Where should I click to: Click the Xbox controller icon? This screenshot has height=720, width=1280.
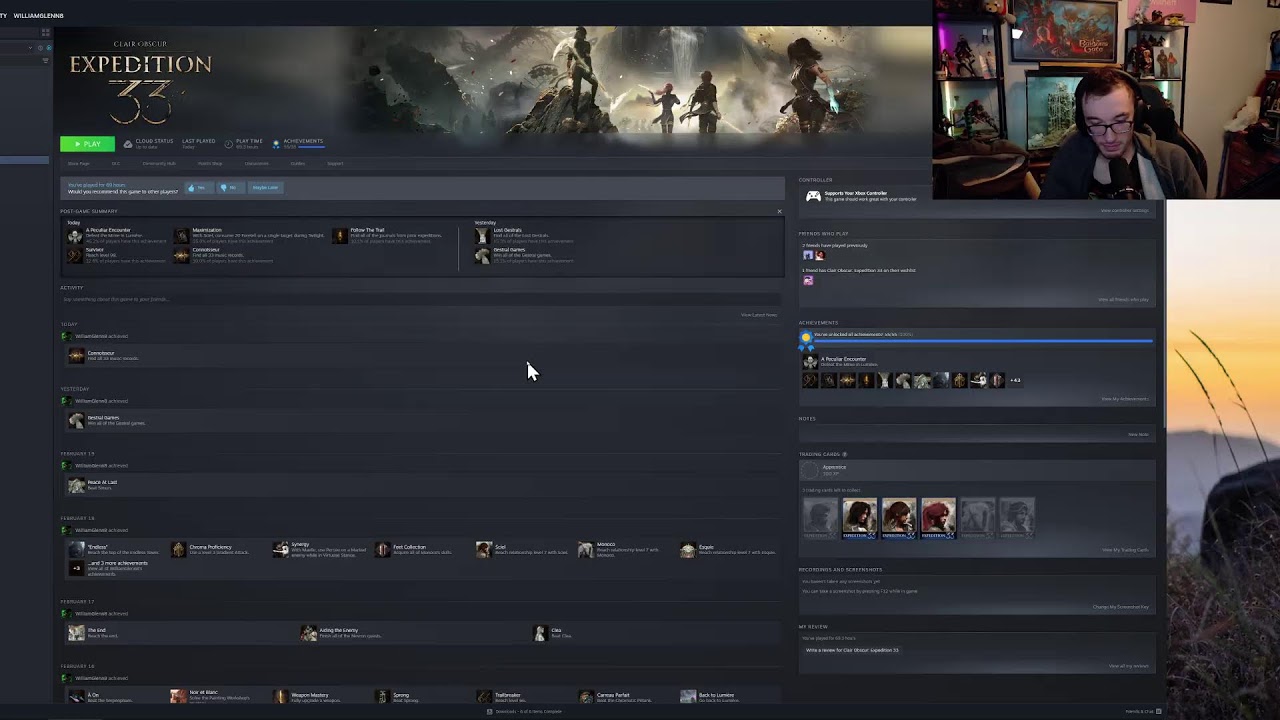point(813,196)
